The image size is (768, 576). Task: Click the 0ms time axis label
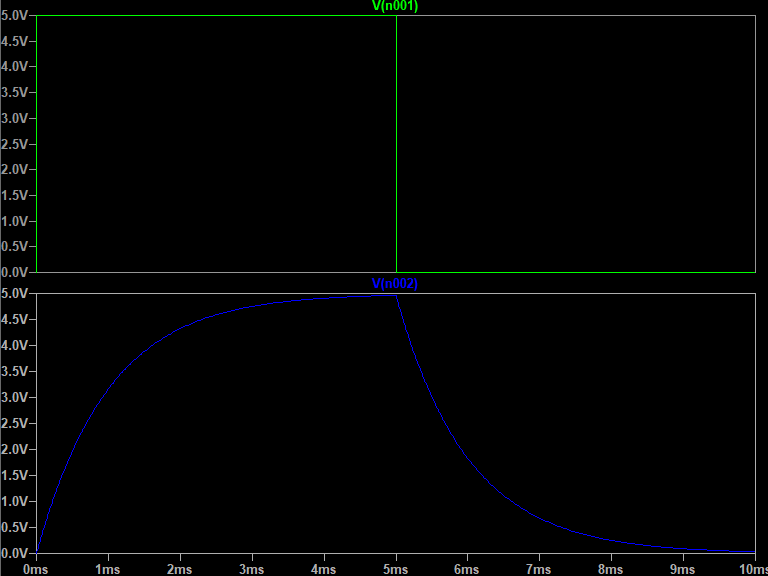coord(35,568)
